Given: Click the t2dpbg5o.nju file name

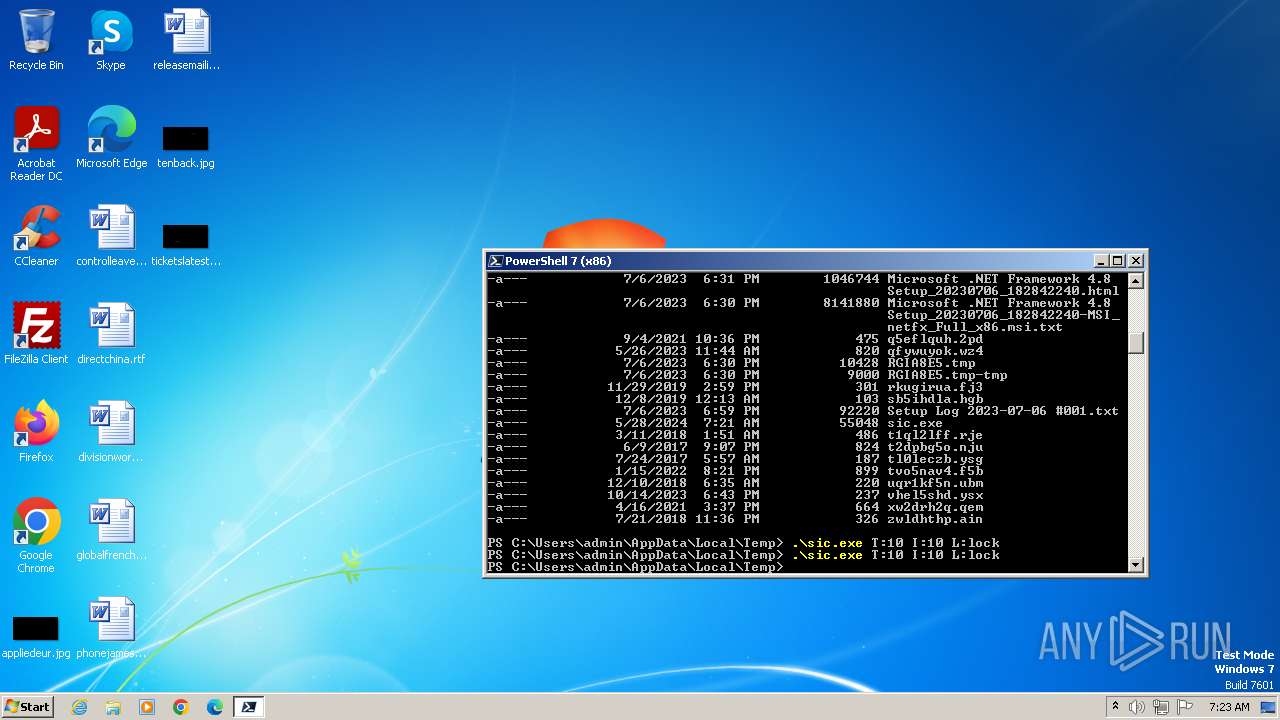Looking at the screenshot, I should tap(935, 447).
